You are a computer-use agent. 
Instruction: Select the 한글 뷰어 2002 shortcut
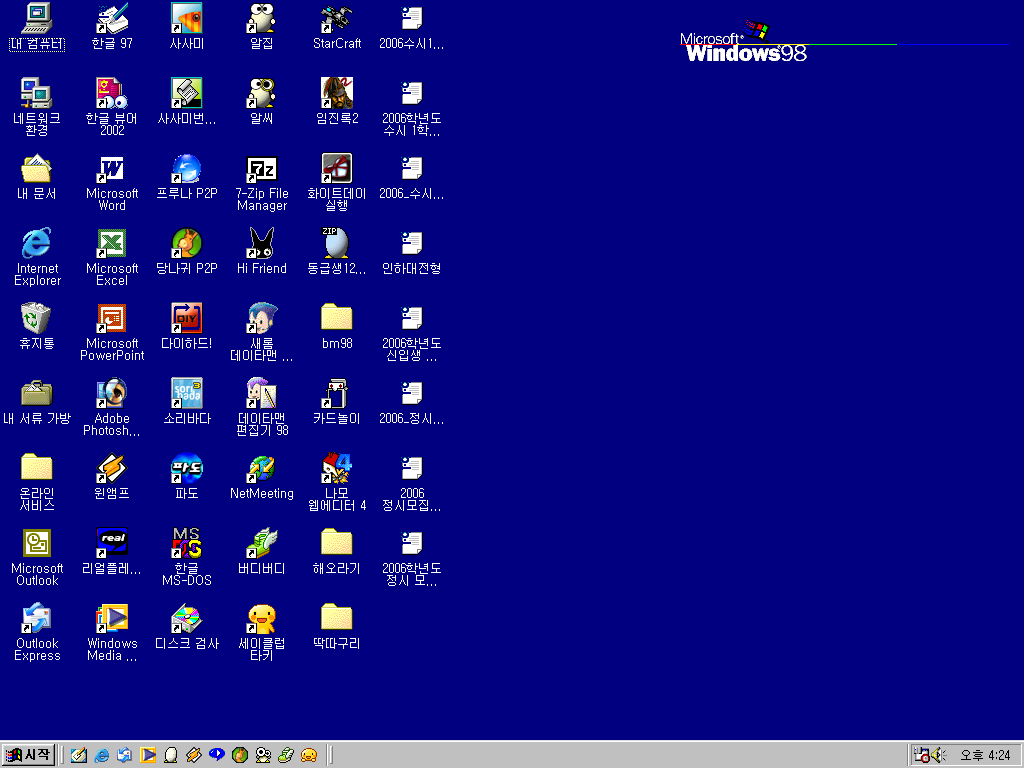(112, 106)
